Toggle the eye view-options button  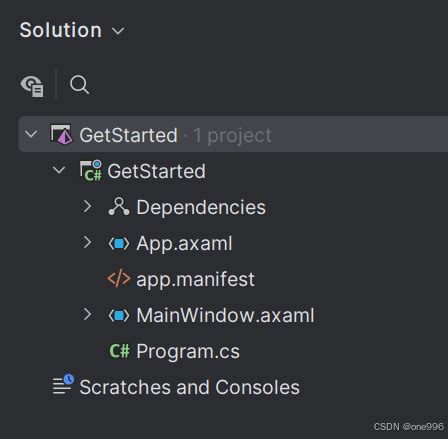(32, 86)
